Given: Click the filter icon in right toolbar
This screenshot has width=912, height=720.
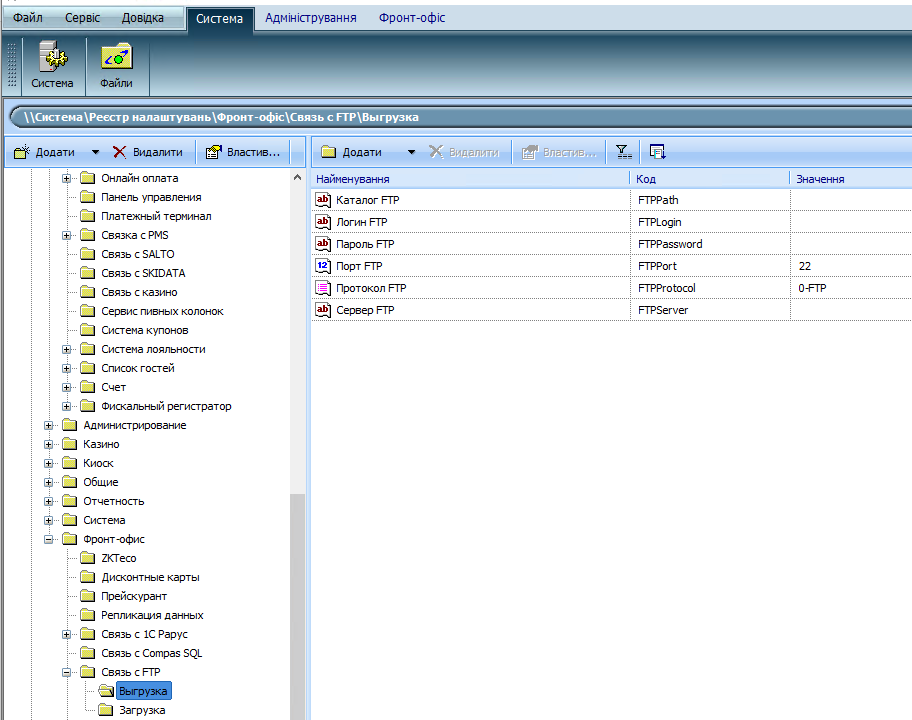Looking at the screenshot, I should point(623,152).
